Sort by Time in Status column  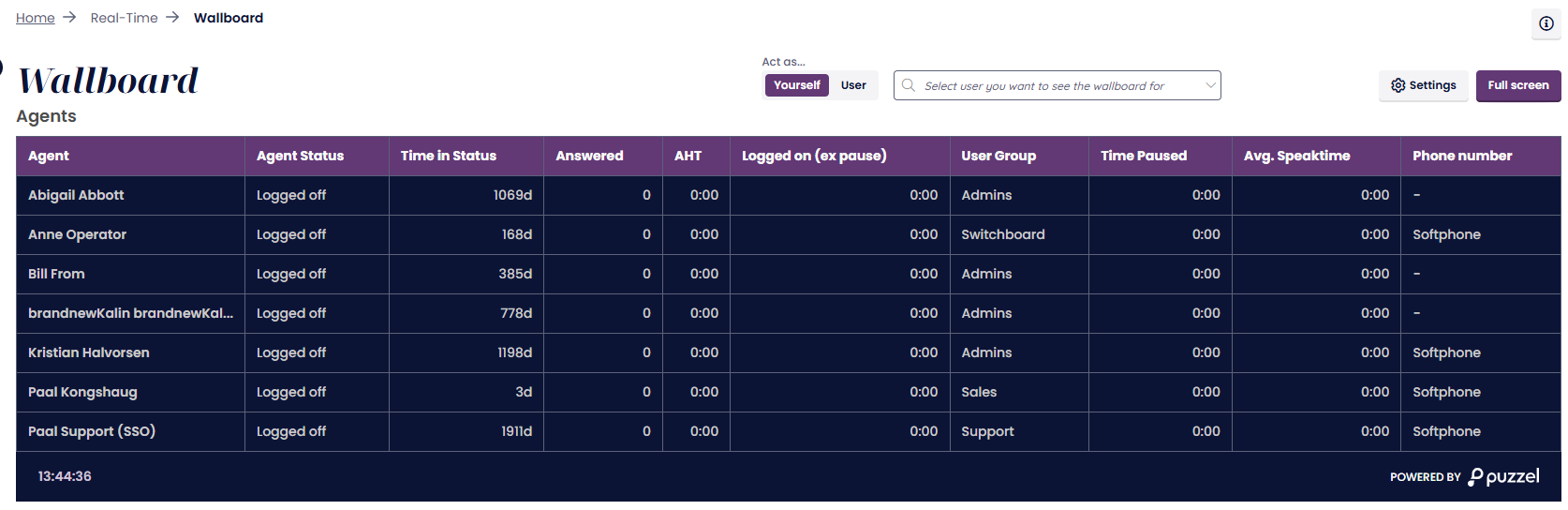pyautogui.click(x=448, y=156)
